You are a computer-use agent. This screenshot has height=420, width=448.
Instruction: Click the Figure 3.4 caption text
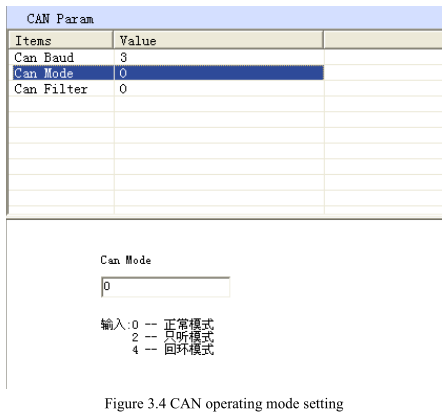[x=224, y=404]
